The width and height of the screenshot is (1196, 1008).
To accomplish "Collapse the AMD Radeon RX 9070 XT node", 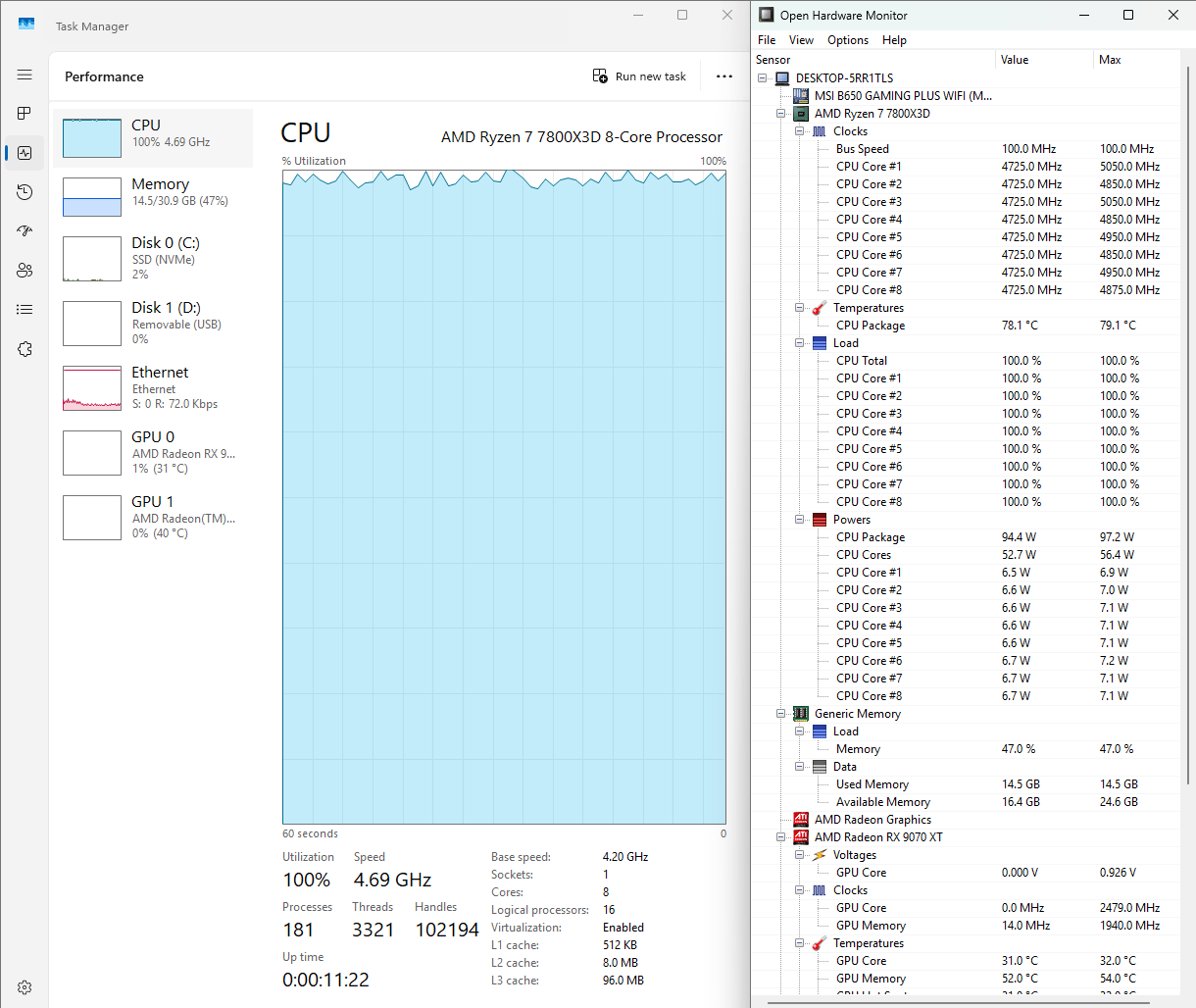I will coord(781,837).
